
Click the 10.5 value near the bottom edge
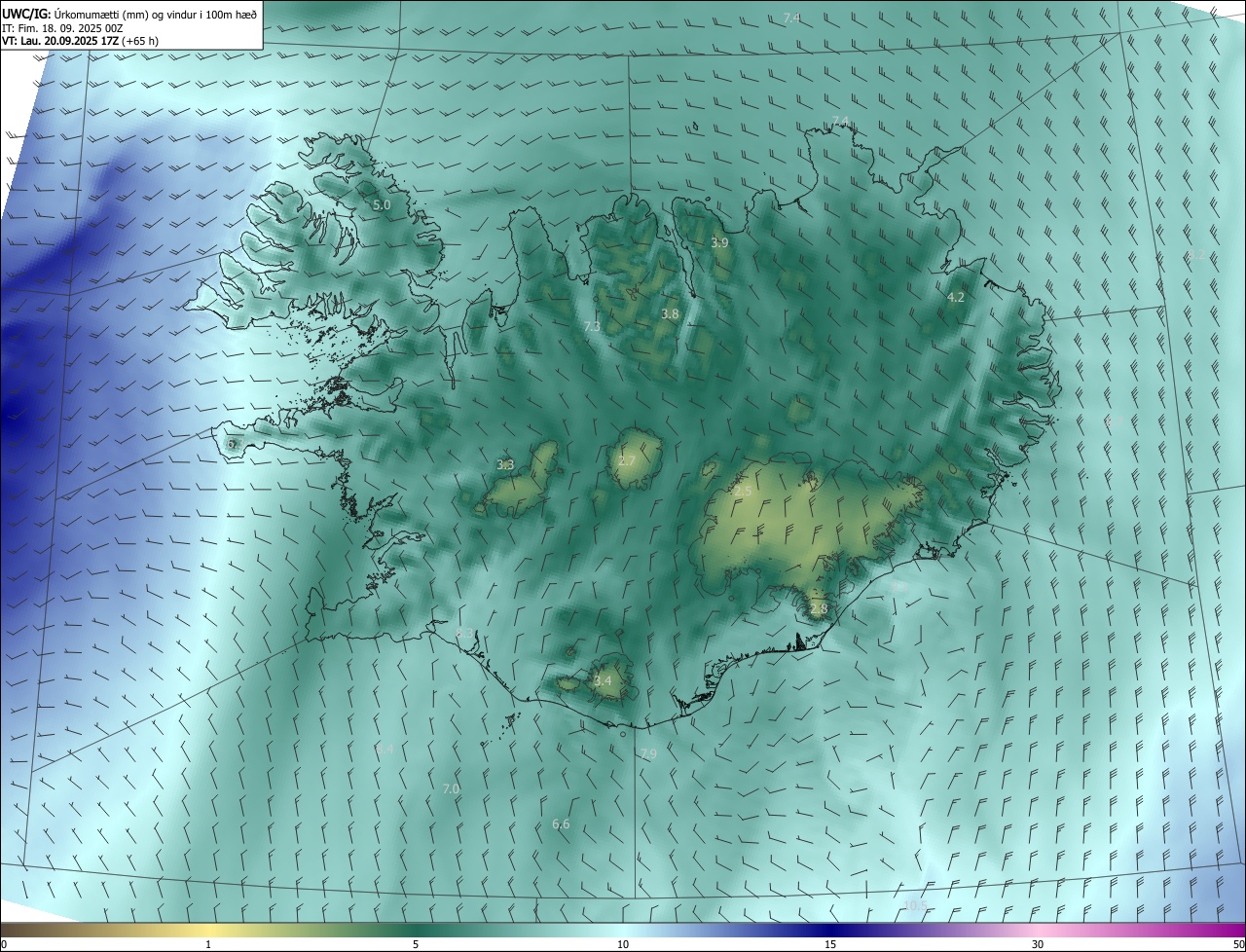point(915,906)
